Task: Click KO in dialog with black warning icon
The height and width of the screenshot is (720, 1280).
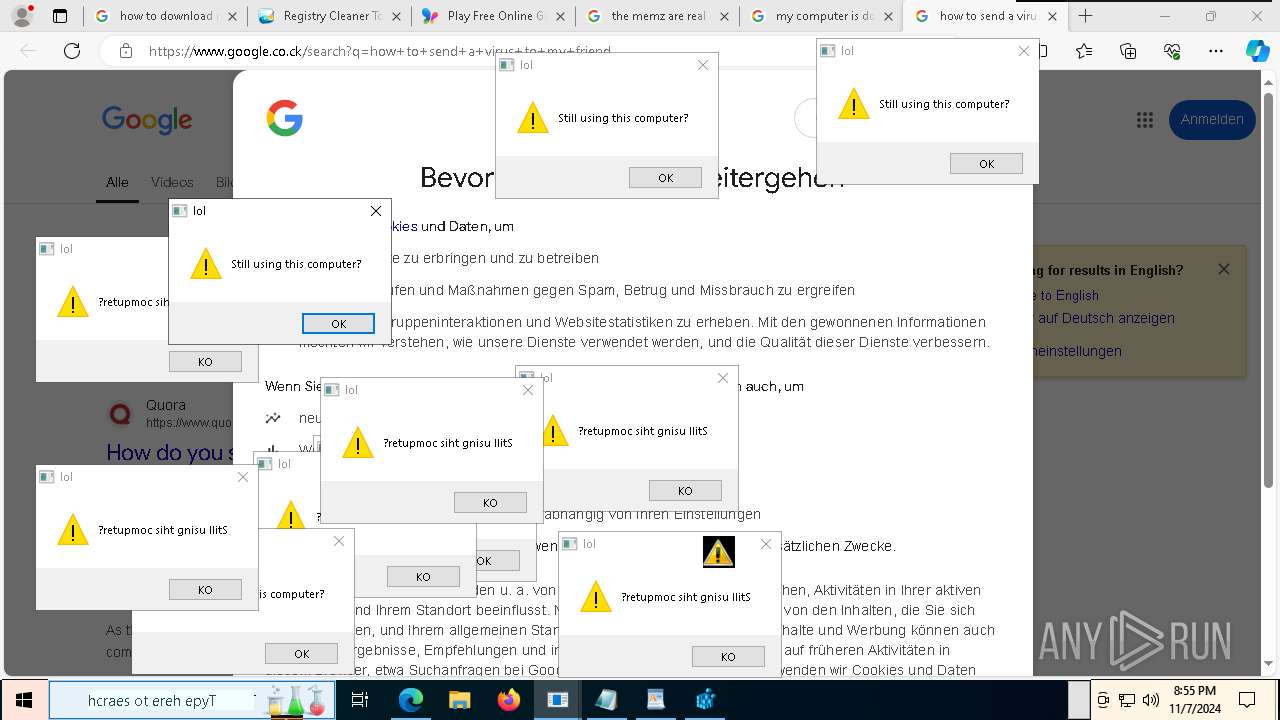Action: tap(728, 657)
